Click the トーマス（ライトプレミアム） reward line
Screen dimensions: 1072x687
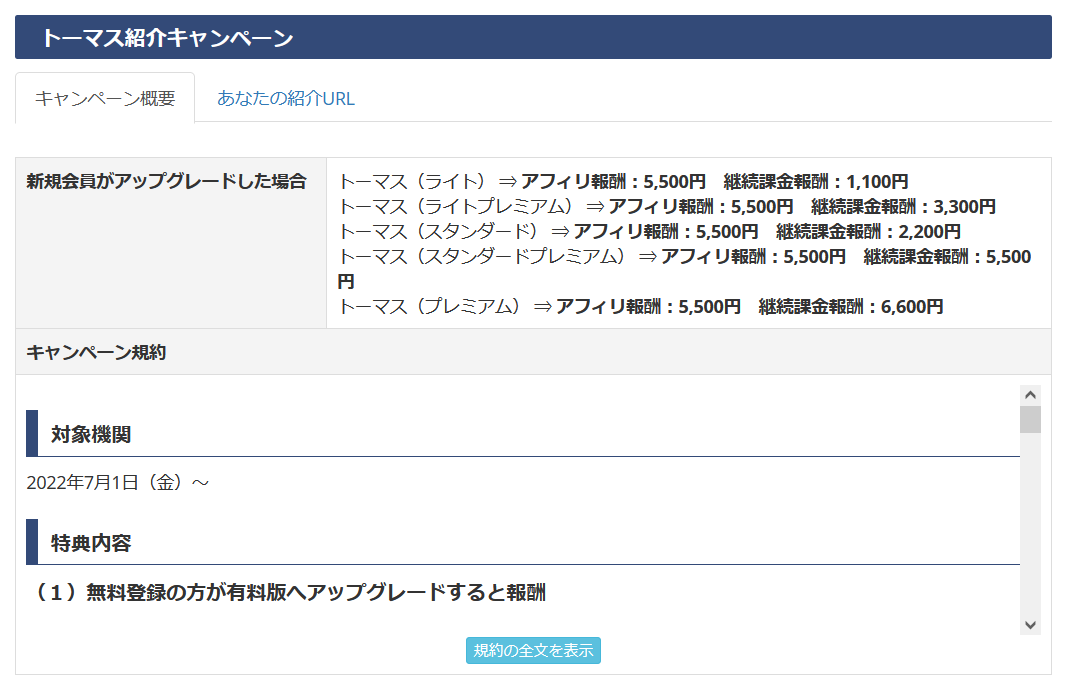pyautogui.click(x=667, y=207)
